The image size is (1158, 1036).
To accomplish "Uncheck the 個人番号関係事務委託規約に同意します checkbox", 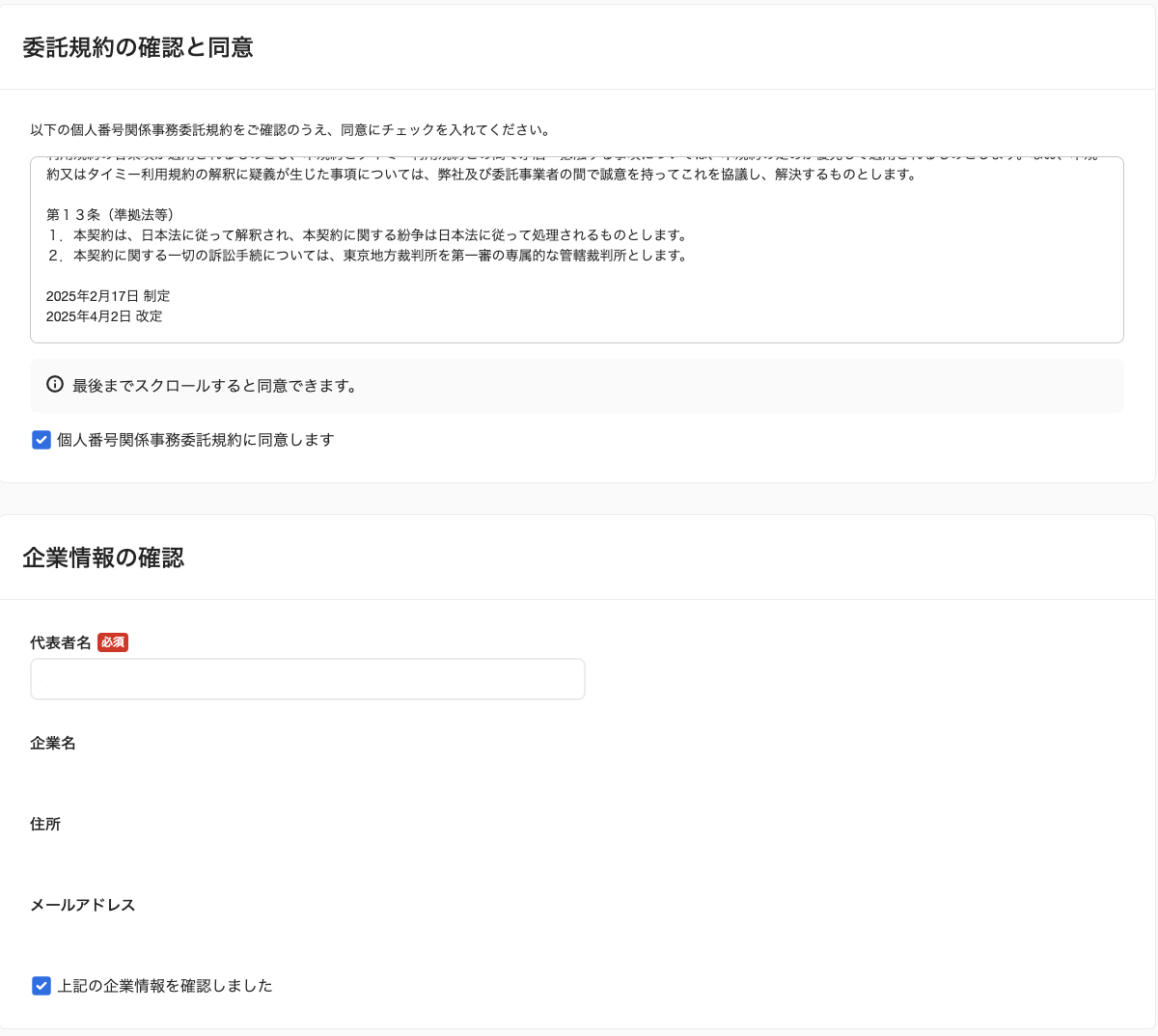I will (x=41, y=440).
